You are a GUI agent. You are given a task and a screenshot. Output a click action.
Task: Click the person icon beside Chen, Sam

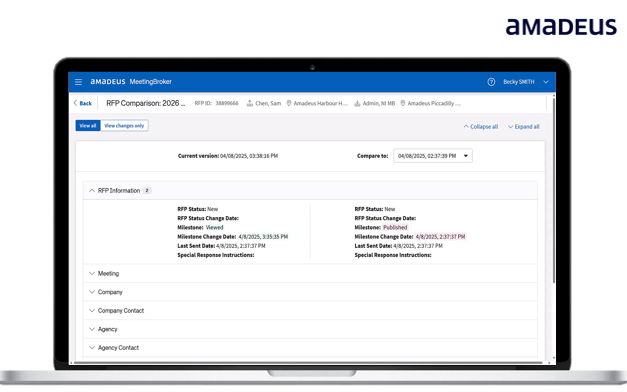pos(250,103)
